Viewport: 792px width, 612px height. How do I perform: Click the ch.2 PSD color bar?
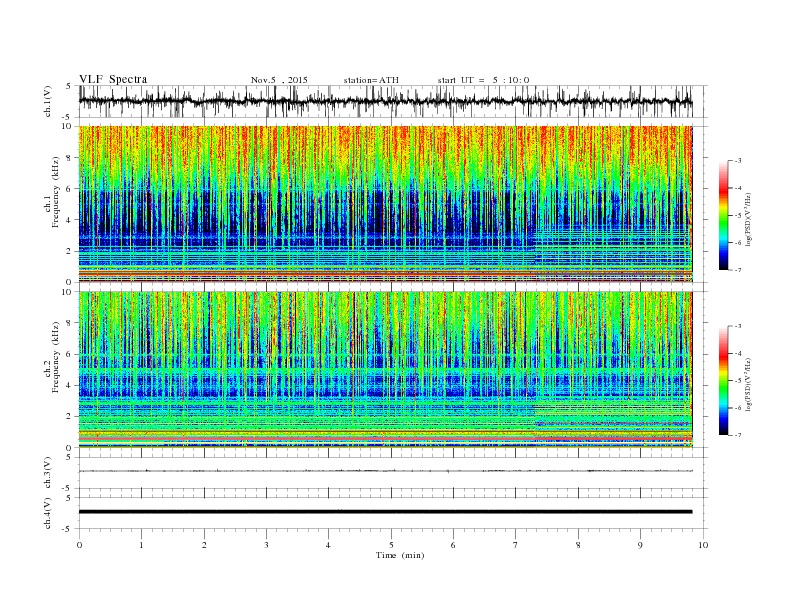tap(723, 380)
